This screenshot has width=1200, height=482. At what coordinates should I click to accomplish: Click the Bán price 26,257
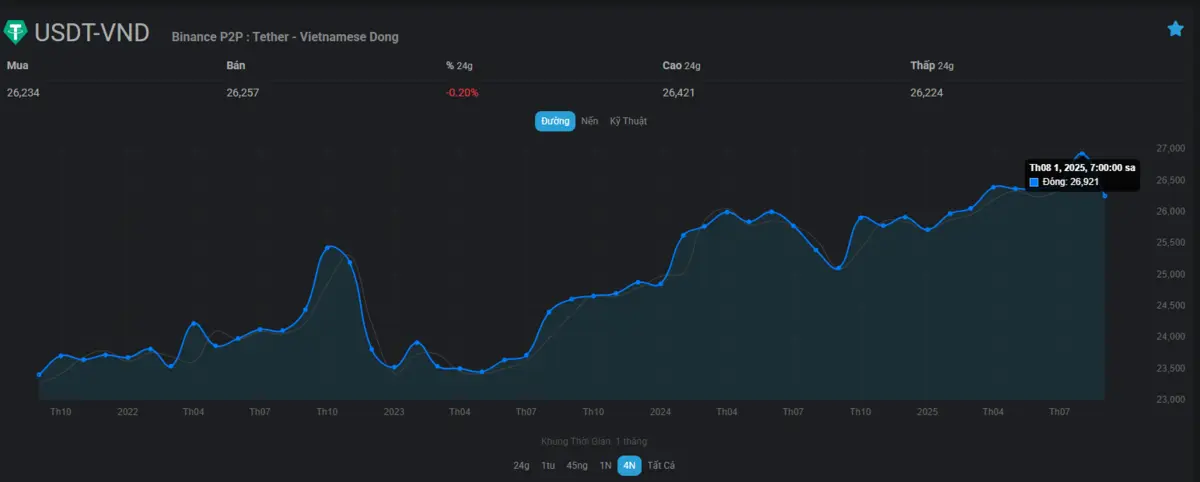(x=244, y=93)
